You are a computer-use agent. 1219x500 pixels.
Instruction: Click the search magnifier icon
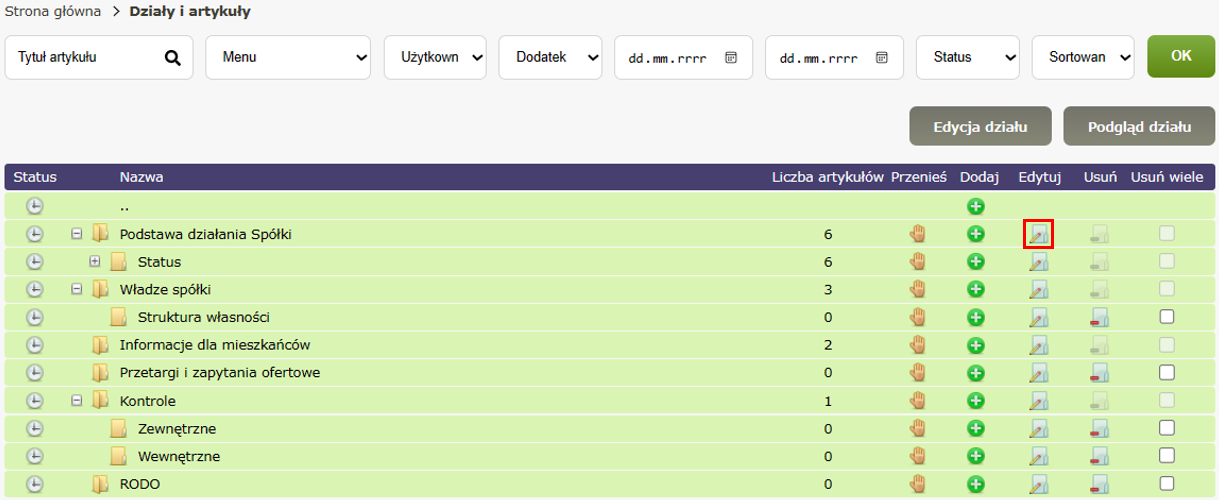173,58
